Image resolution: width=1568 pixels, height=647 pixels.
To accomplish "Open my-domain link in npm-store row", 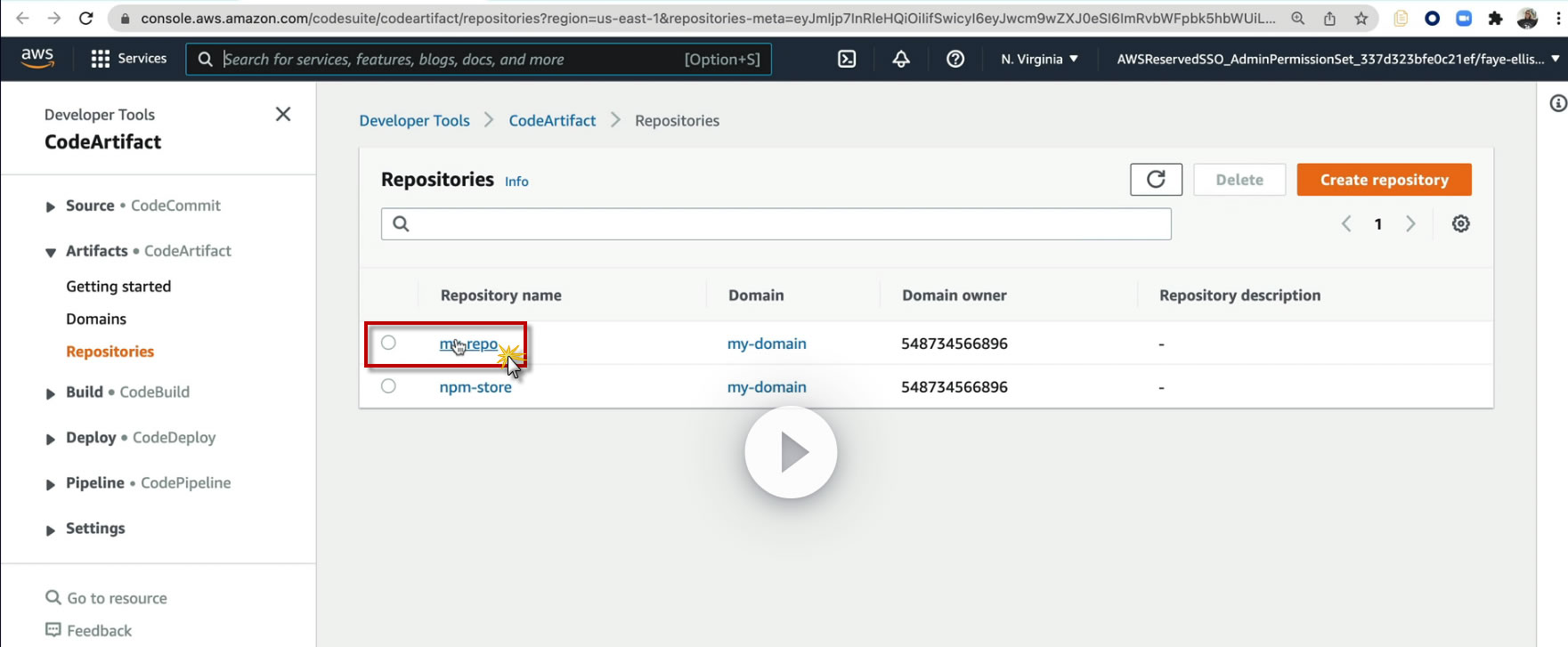I will [x=767, y=387].
